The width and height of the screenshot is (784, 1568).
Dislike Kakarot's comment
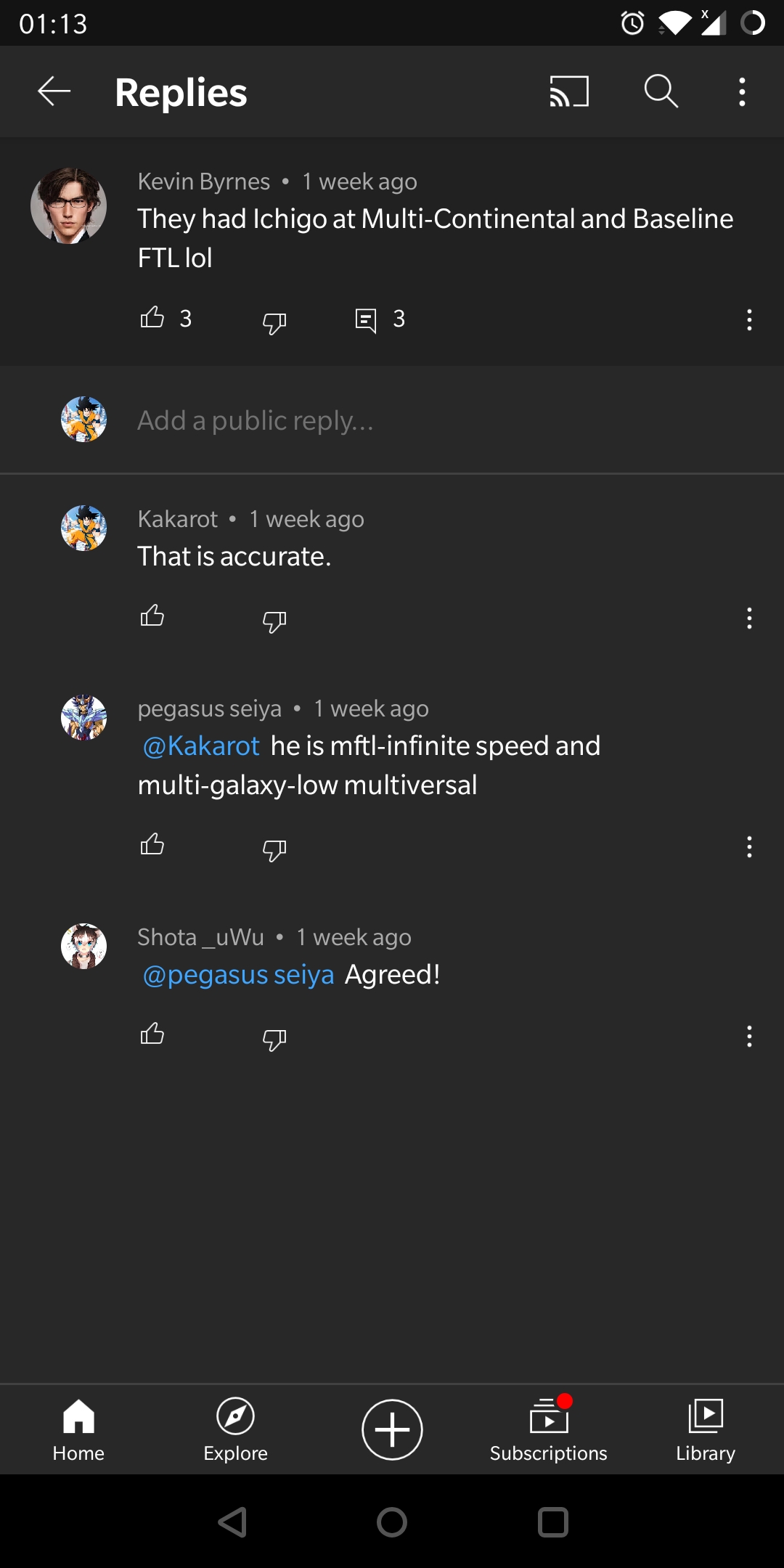tap(274, 621)
